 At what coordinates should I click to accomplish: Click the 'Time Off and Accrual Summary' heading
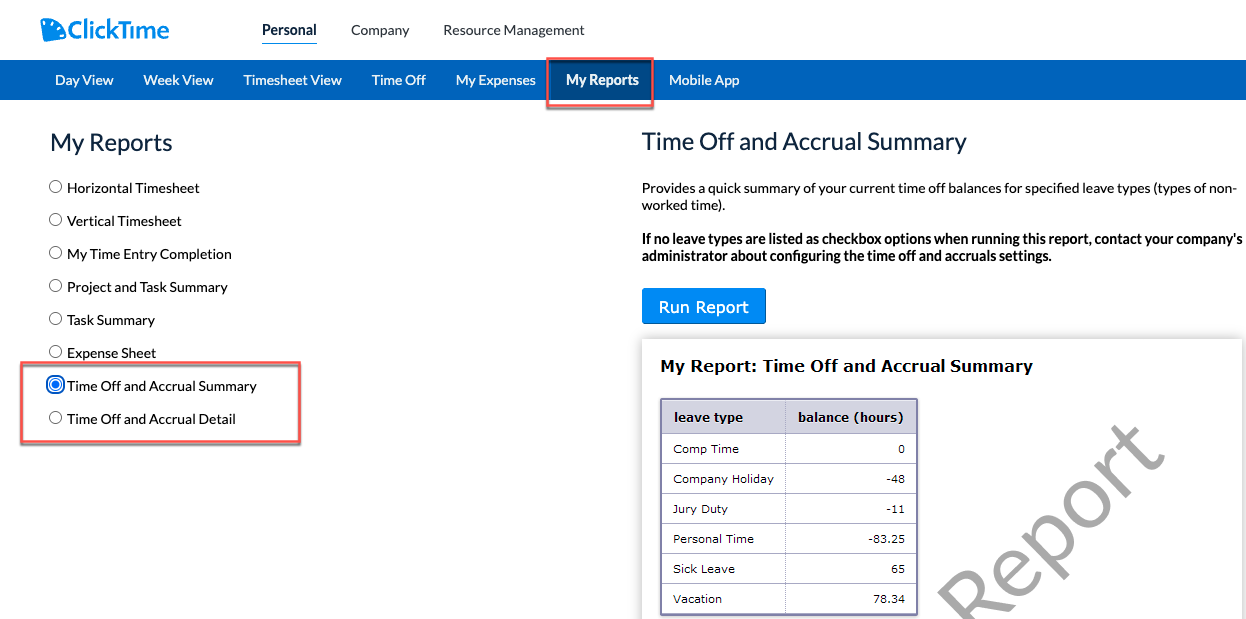click(804, 142)
